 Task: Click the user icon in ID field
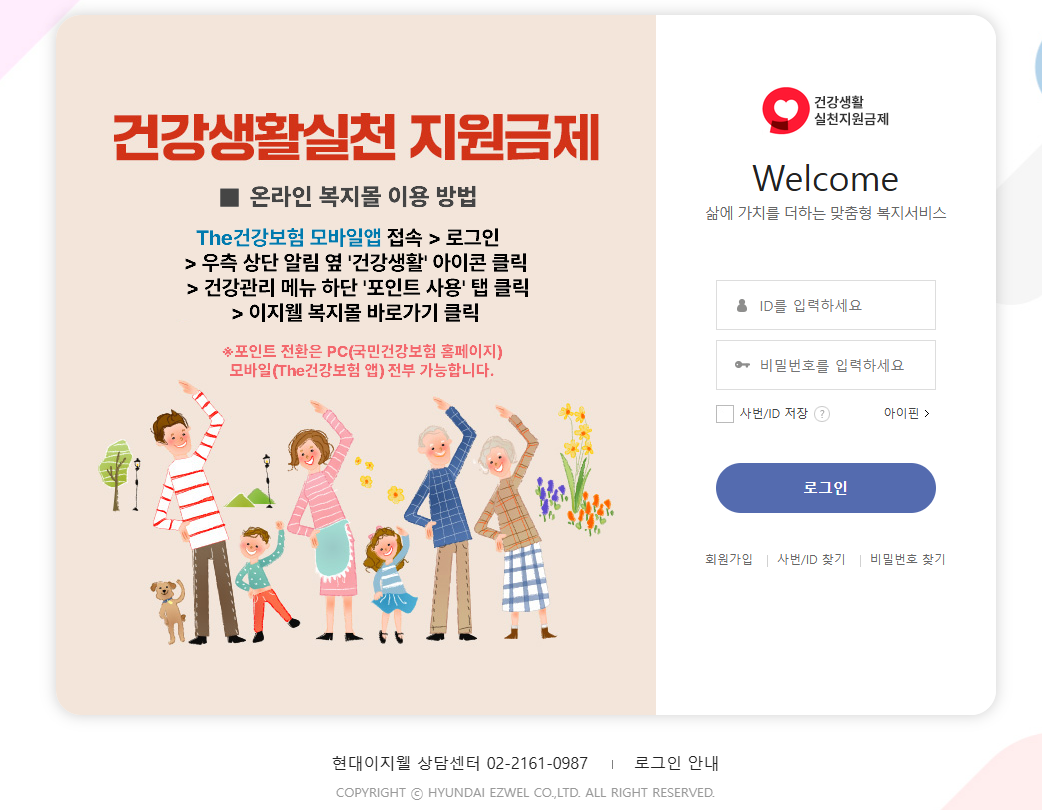click(x=742, y=306)
